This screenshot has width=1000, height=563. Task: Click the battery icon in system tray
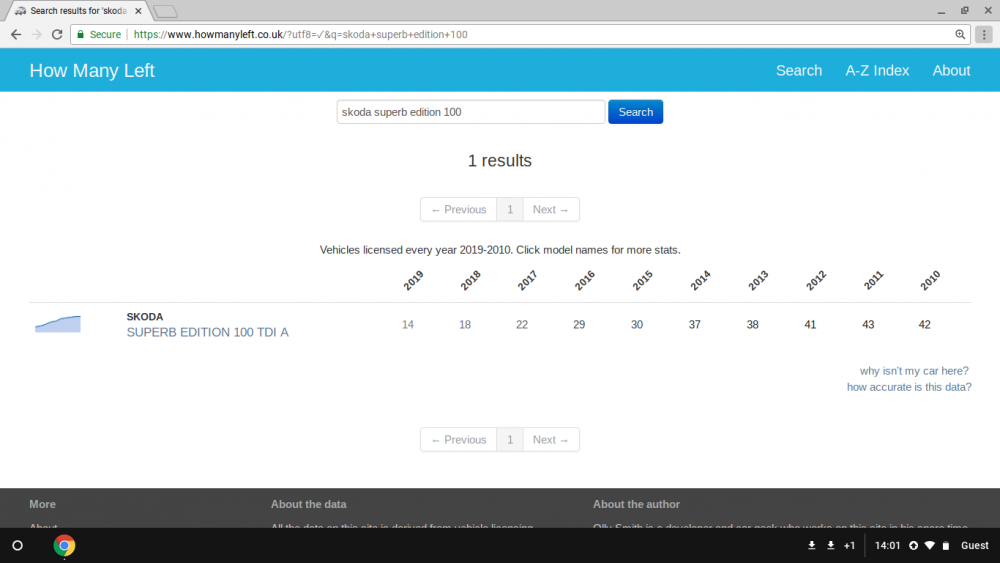point(946,546)
